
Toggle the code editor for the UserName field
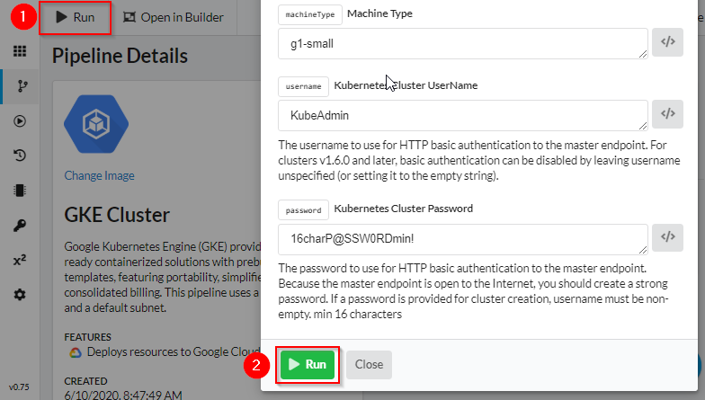668,114
